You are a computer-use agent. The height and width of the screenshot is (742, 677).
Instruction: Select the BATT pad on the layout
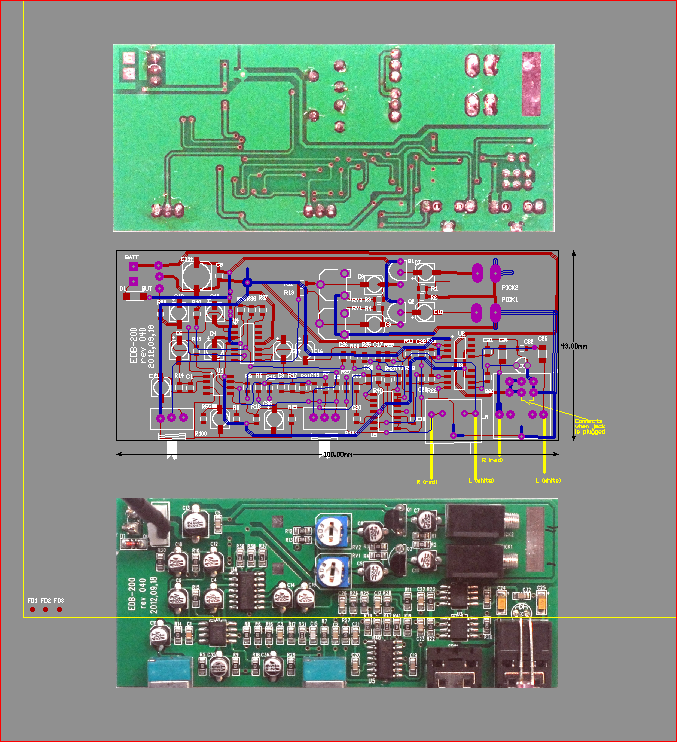132,266
